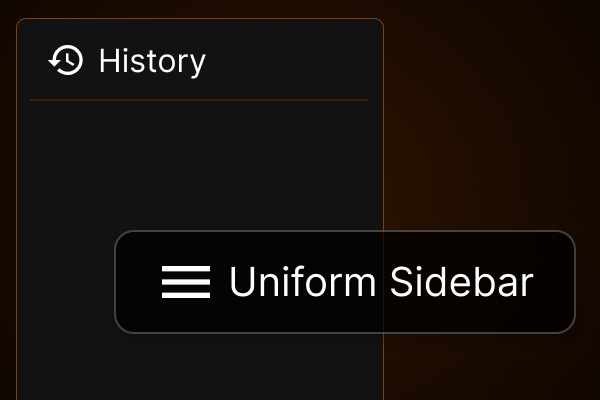Click the middle bar of hamburger icon
600x400 pixels.
186,282
